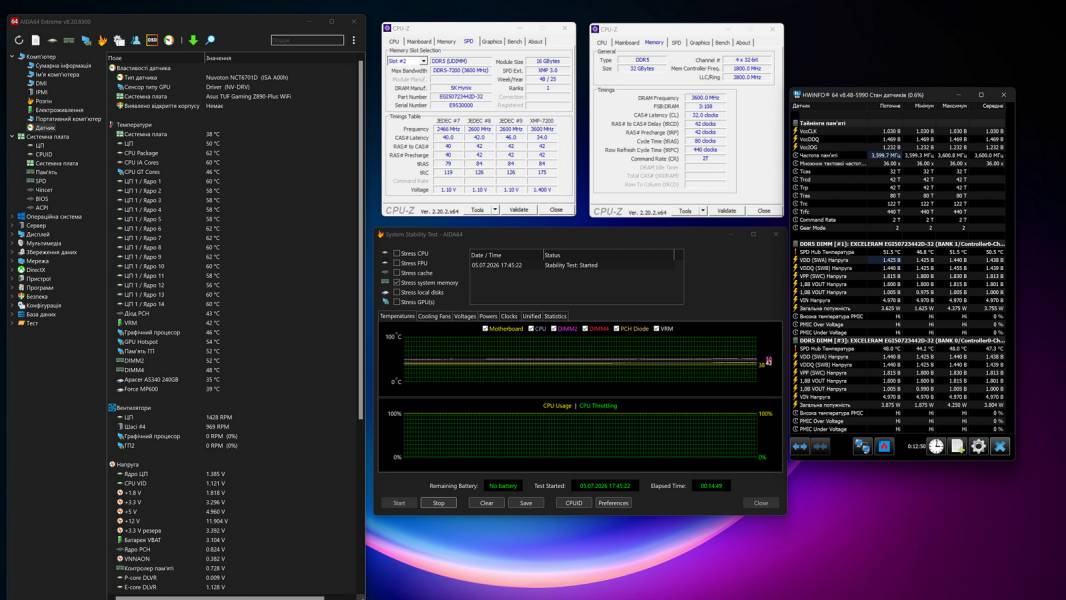Click the user figure icon in AIDA64 toolbar
The width and height of the screenshot is (1066, 600).
click(136, 41)
